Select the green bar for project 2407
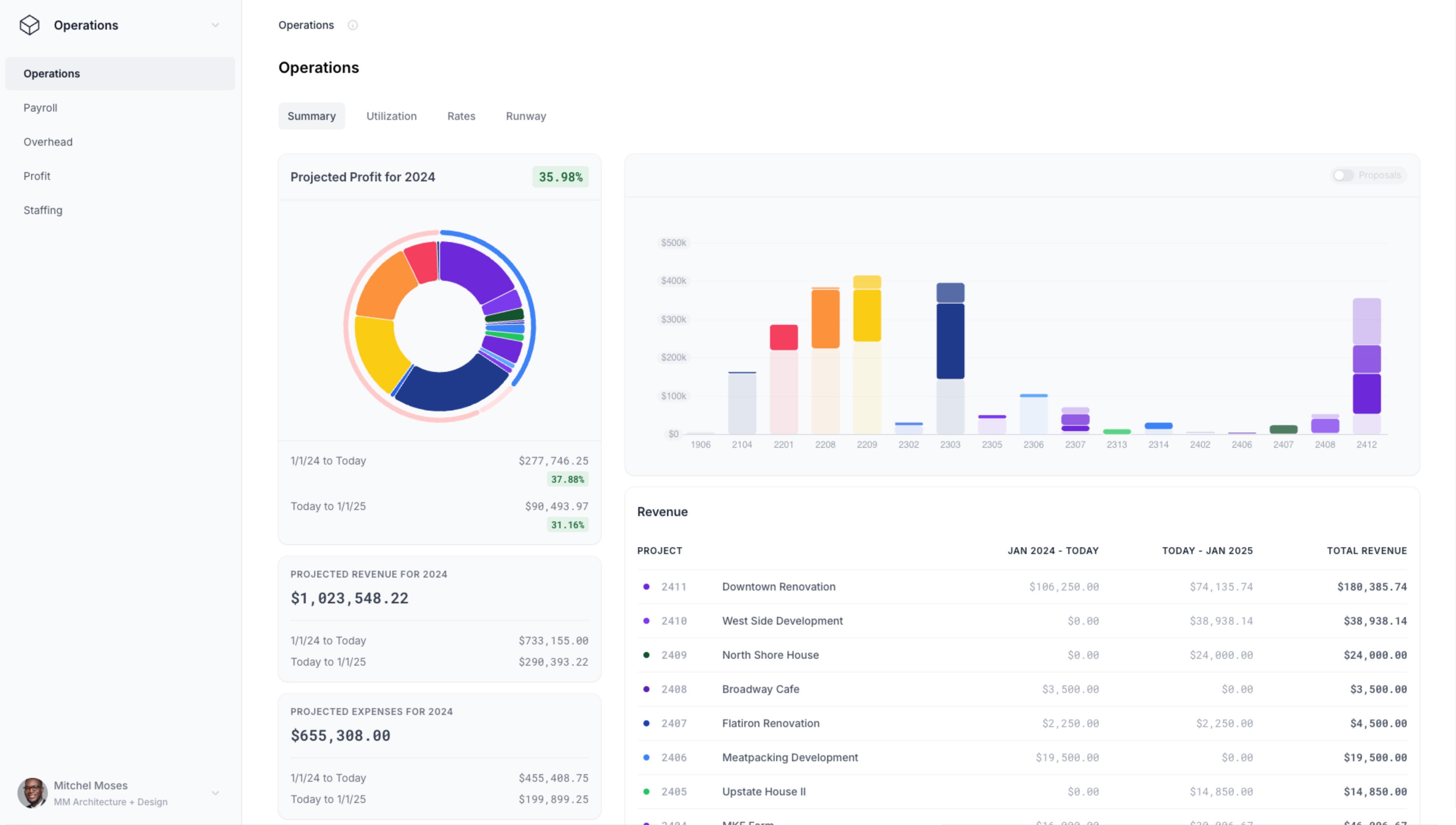This screenshot has height=825, width=1456. 1283,430
